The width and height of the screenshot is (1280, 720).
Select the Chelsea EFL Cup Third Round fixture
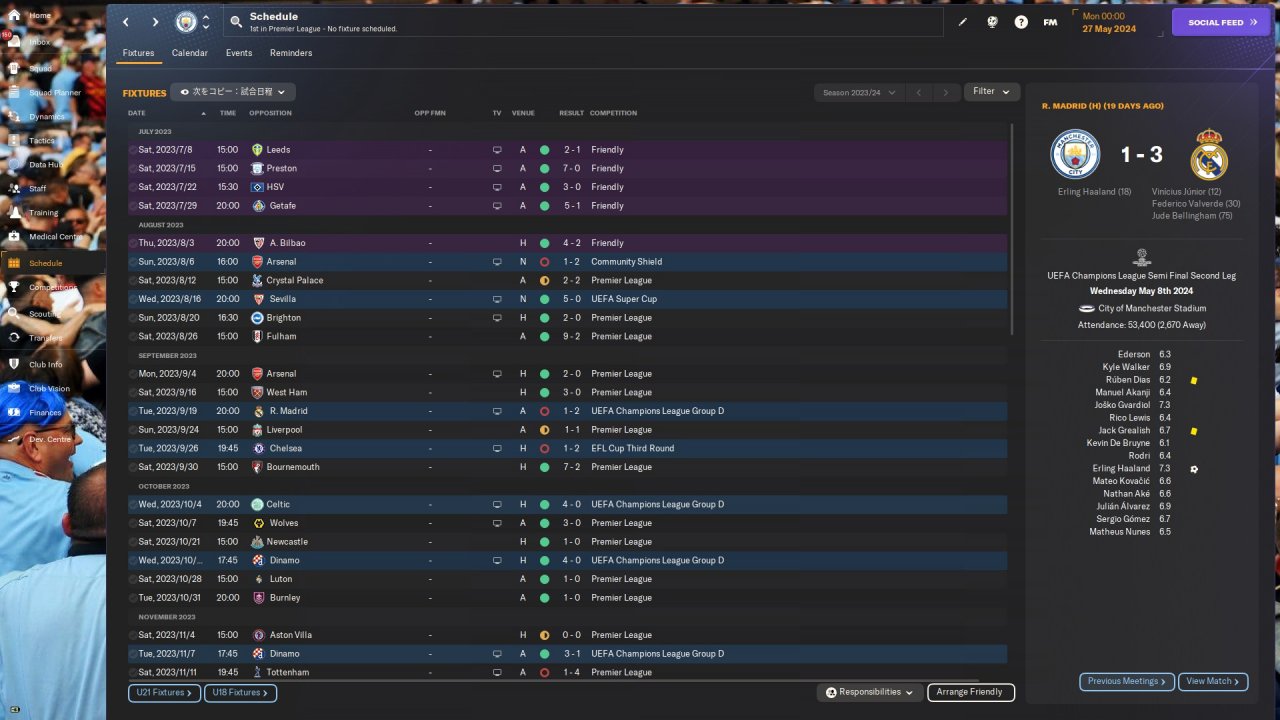click(567, 448)
